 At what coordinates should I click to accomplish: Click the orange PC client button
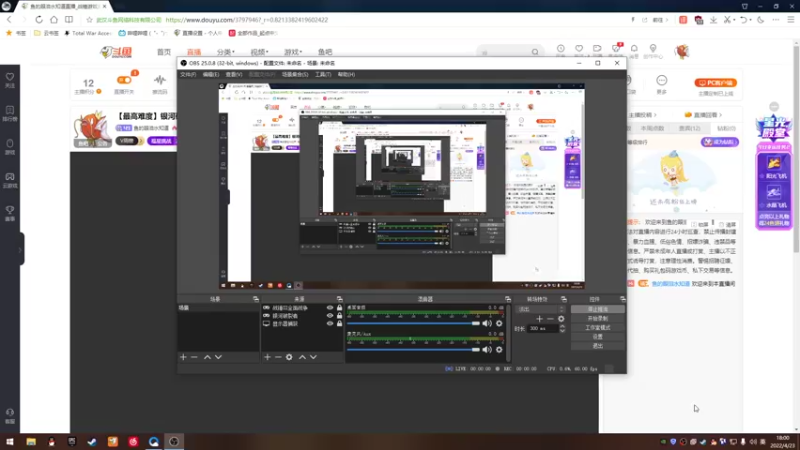pyautogui.click(x=715, y=83)
